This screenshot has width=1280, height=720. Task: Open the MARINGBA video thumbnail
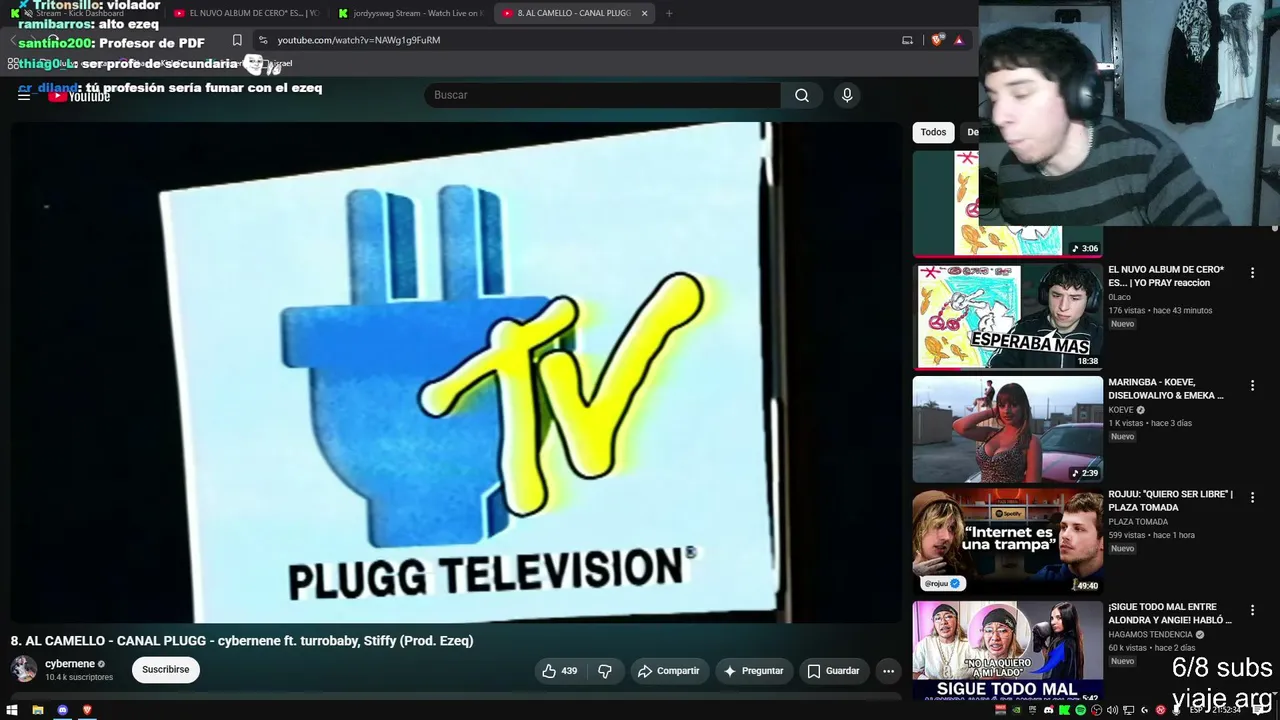click(x=1007, y=429)
